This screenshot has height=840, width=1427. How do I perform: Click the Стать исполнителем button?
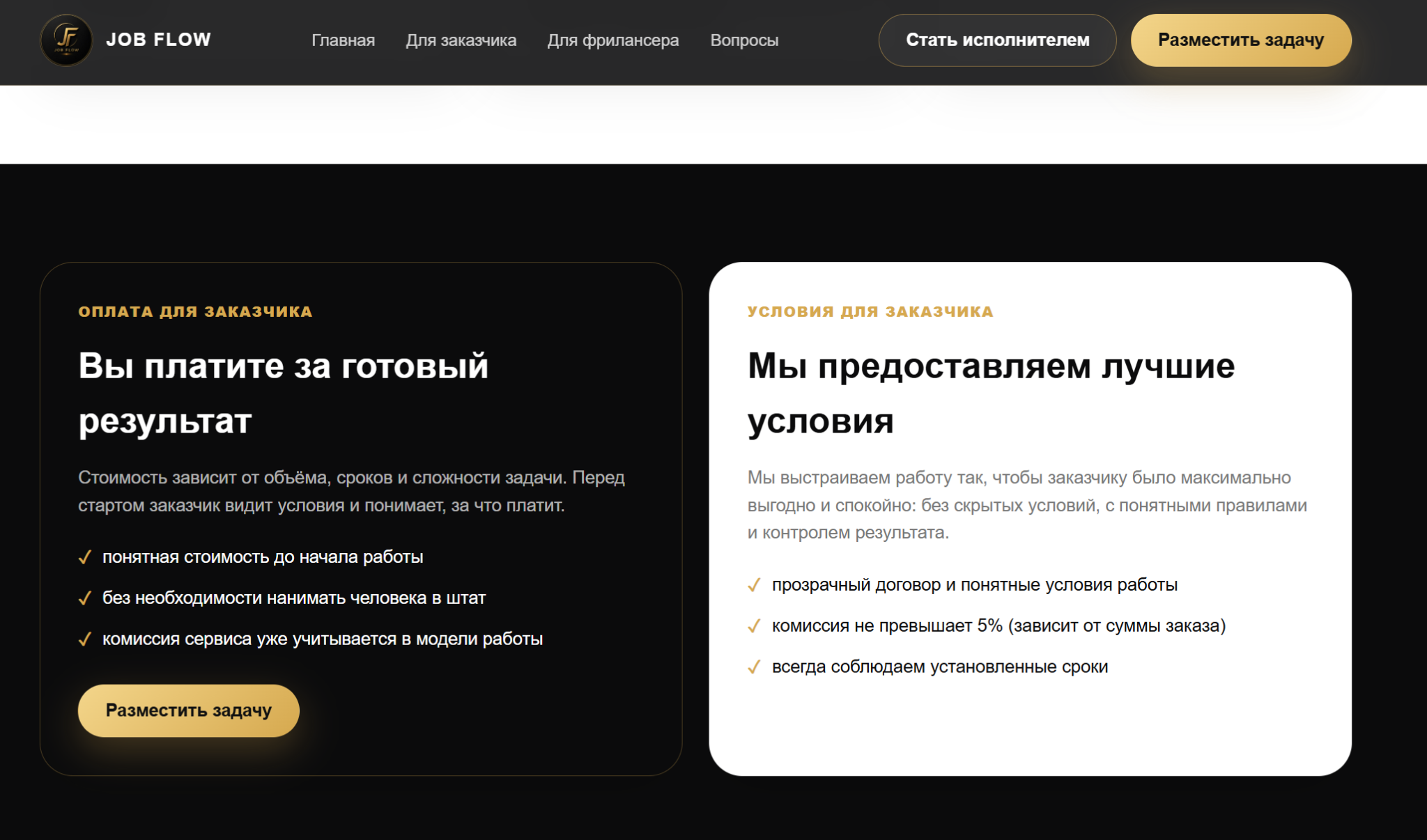[x=998, y=40]
